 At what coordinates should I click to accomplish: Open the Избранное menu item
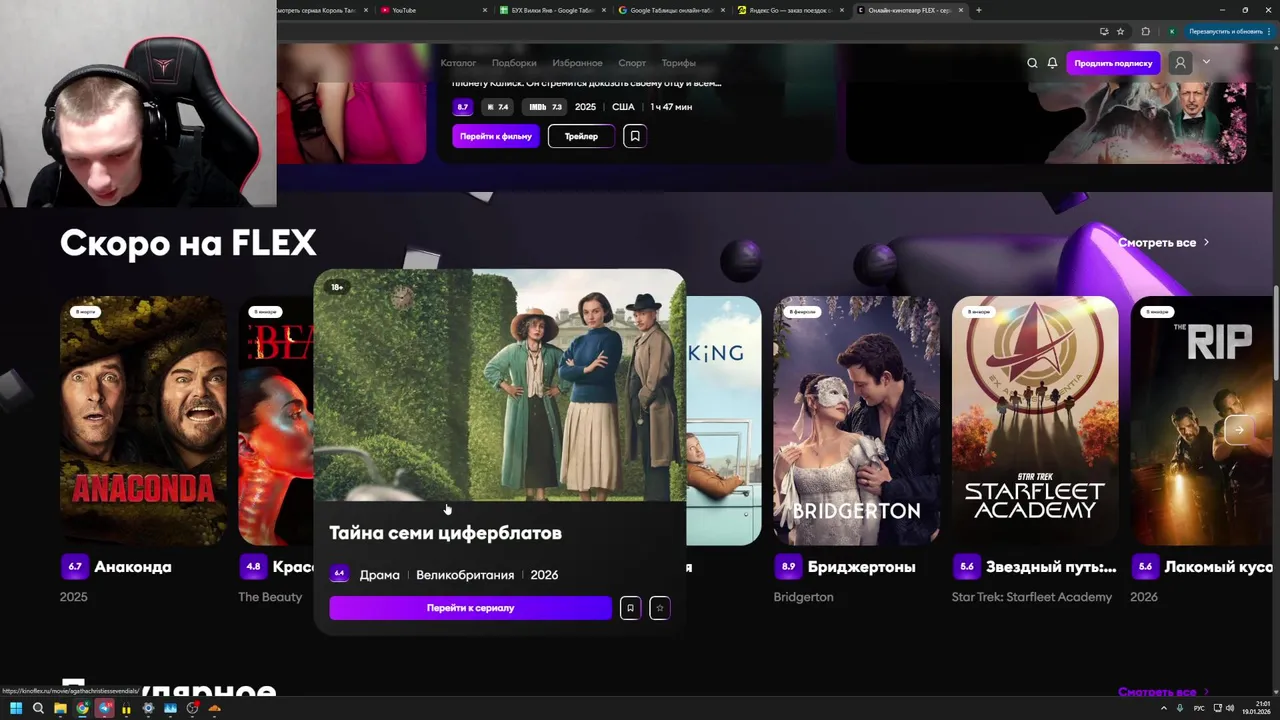[x=577, y=63]
